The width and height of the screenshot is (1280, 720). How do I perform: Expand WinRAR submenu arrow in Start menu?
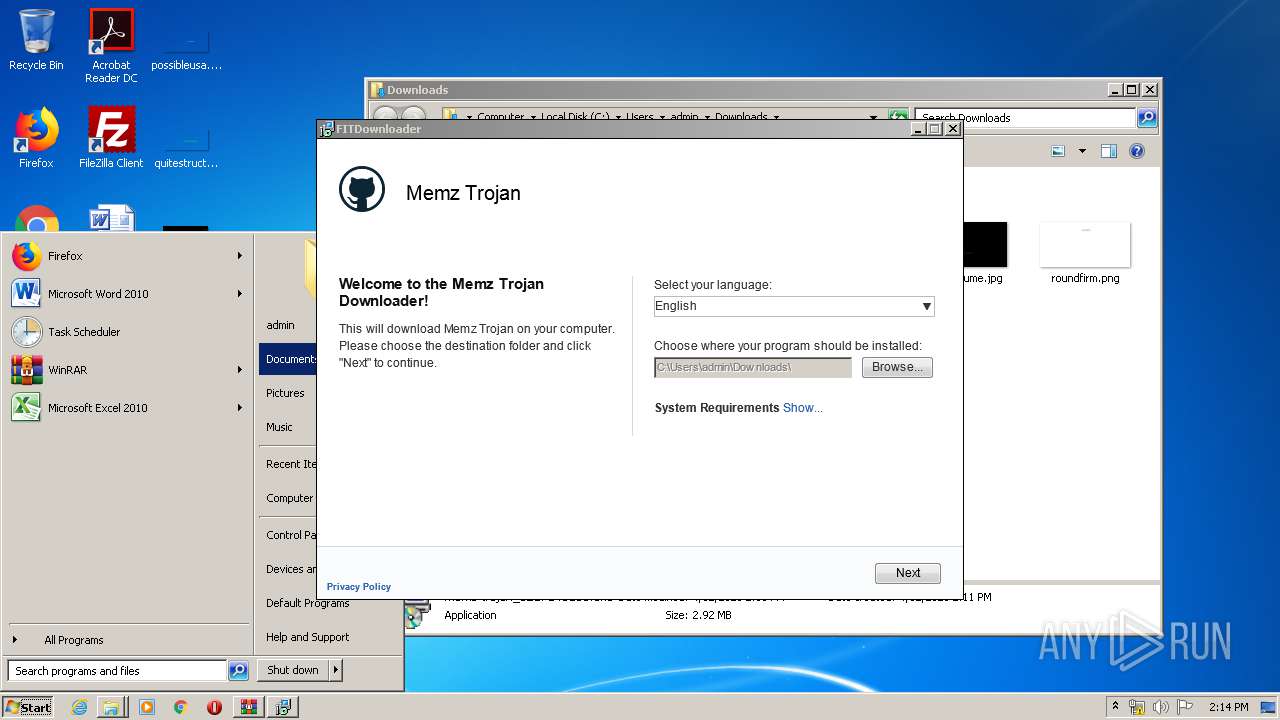[x=240, y=370]
